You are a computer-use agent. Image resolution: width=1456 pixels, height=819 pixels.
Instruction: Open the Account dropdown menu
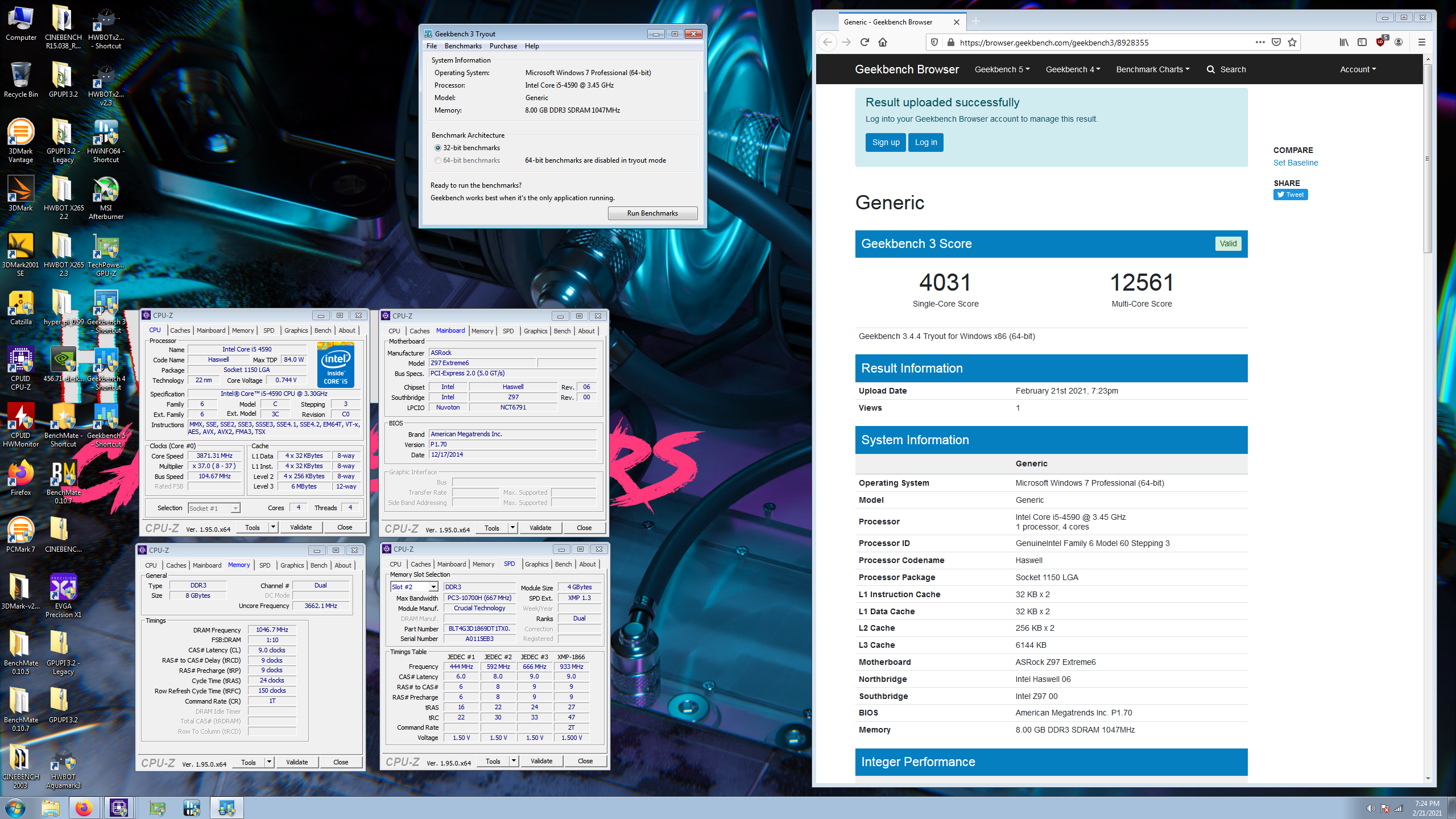1358,69
